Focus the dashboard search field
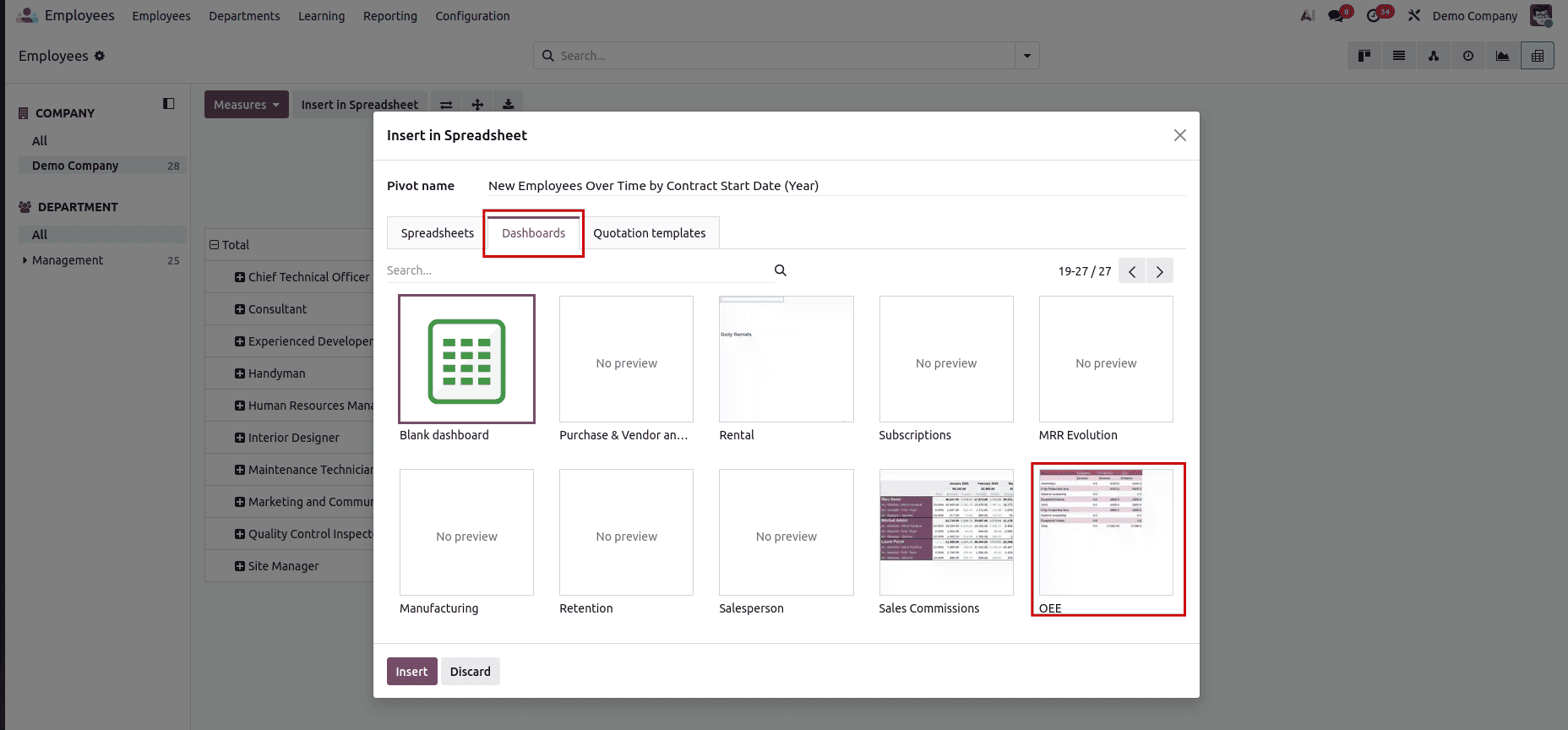The width and height of the screenshot is (1568, 730). [x=579, y=270]
